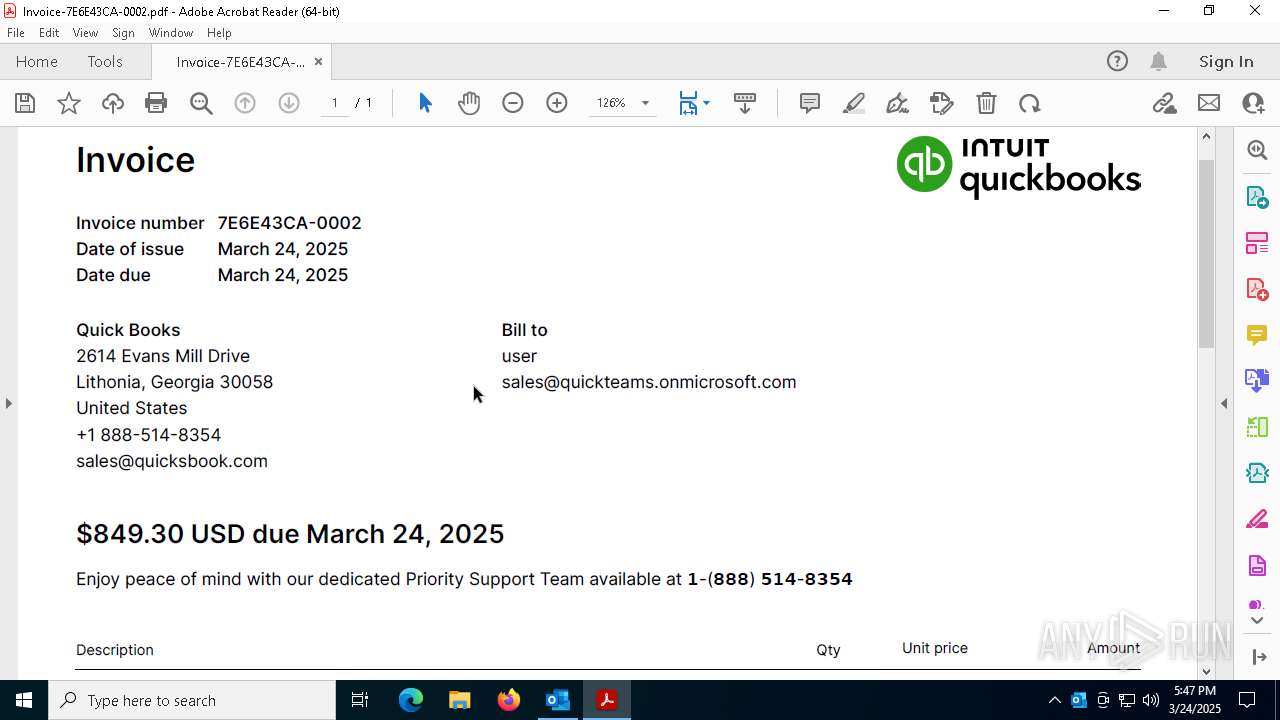Print the invoice document
The image size is (1280, 720).
tap(156, 103)
